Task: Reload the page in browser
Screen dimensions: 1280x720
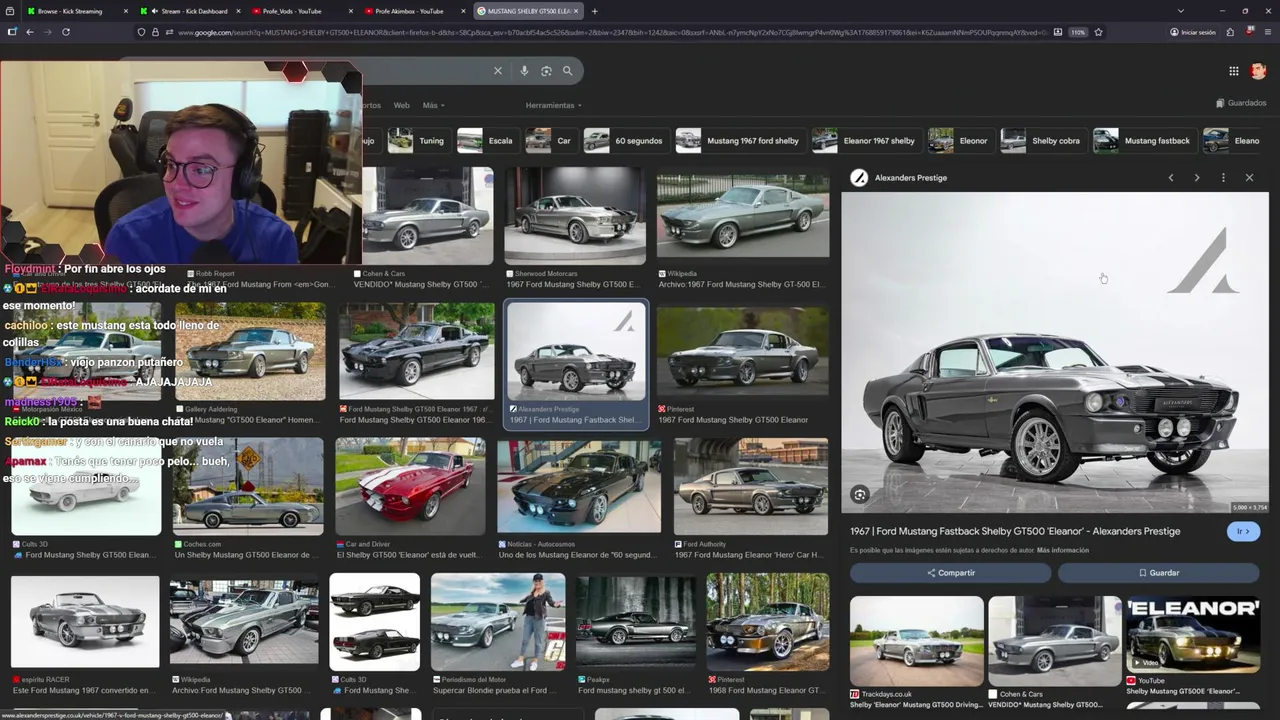Action: coord(66,32)
